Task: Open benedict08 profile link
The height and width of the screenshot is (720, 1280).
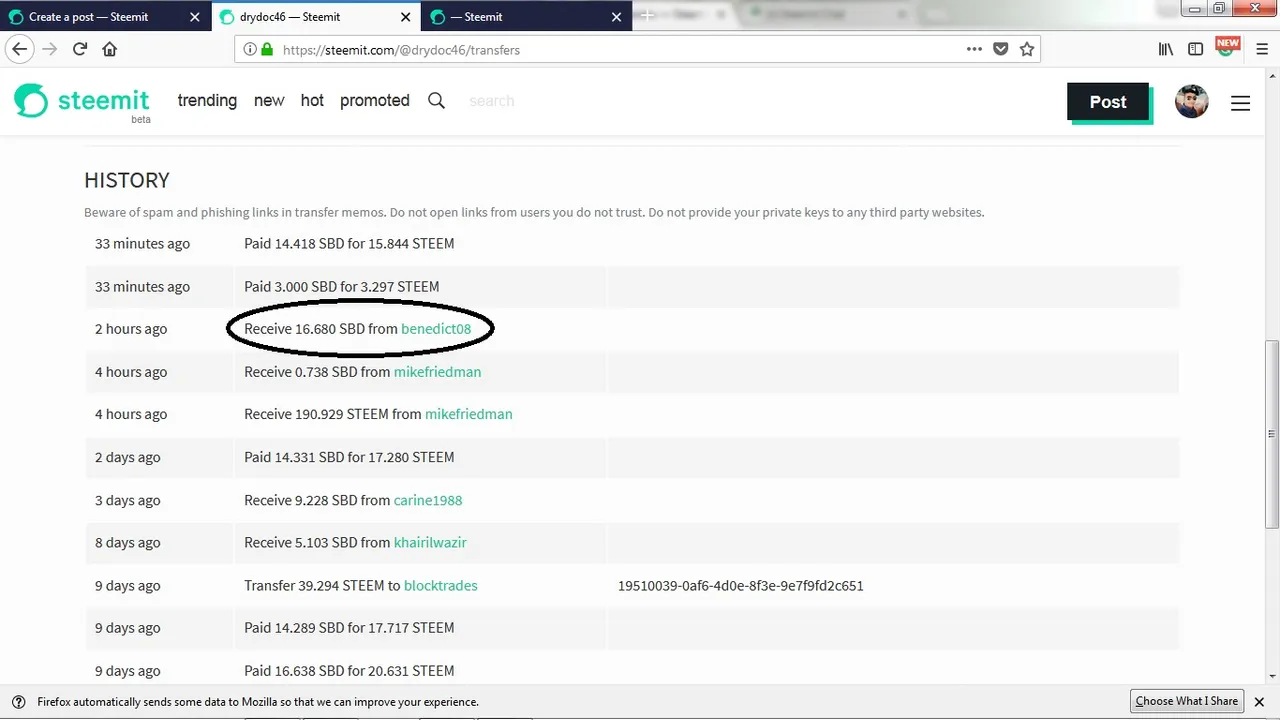Action: [x=436, y=329]
